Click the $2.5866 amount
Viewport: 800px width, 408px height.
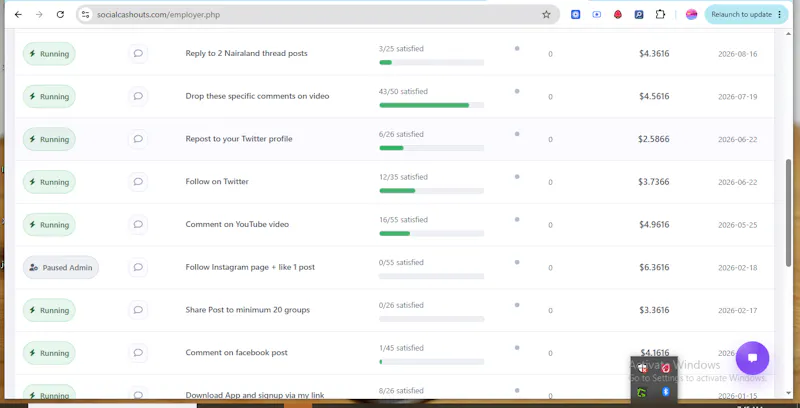coord(654,139)
